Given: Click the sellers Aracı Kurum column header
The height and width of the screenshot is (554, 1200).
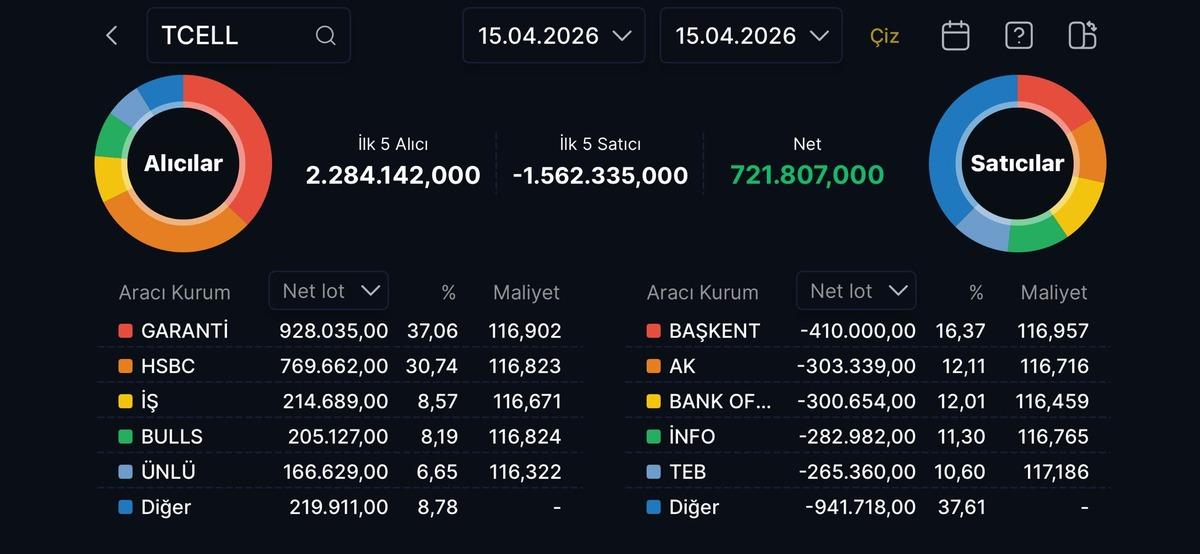Looking at the screenshot, I should point(702,293).
